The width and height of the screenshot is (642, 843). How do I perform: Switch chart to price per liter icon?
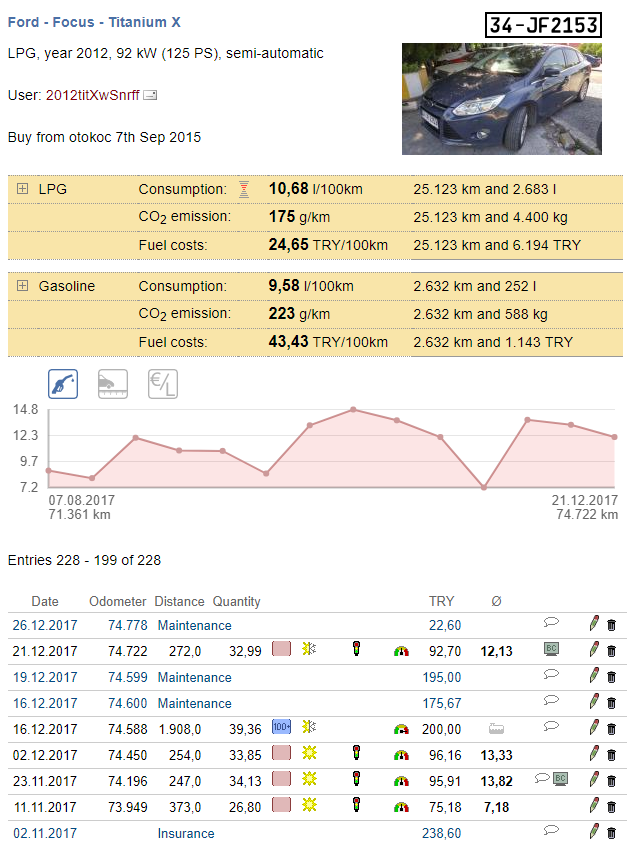tap(163, 384)
